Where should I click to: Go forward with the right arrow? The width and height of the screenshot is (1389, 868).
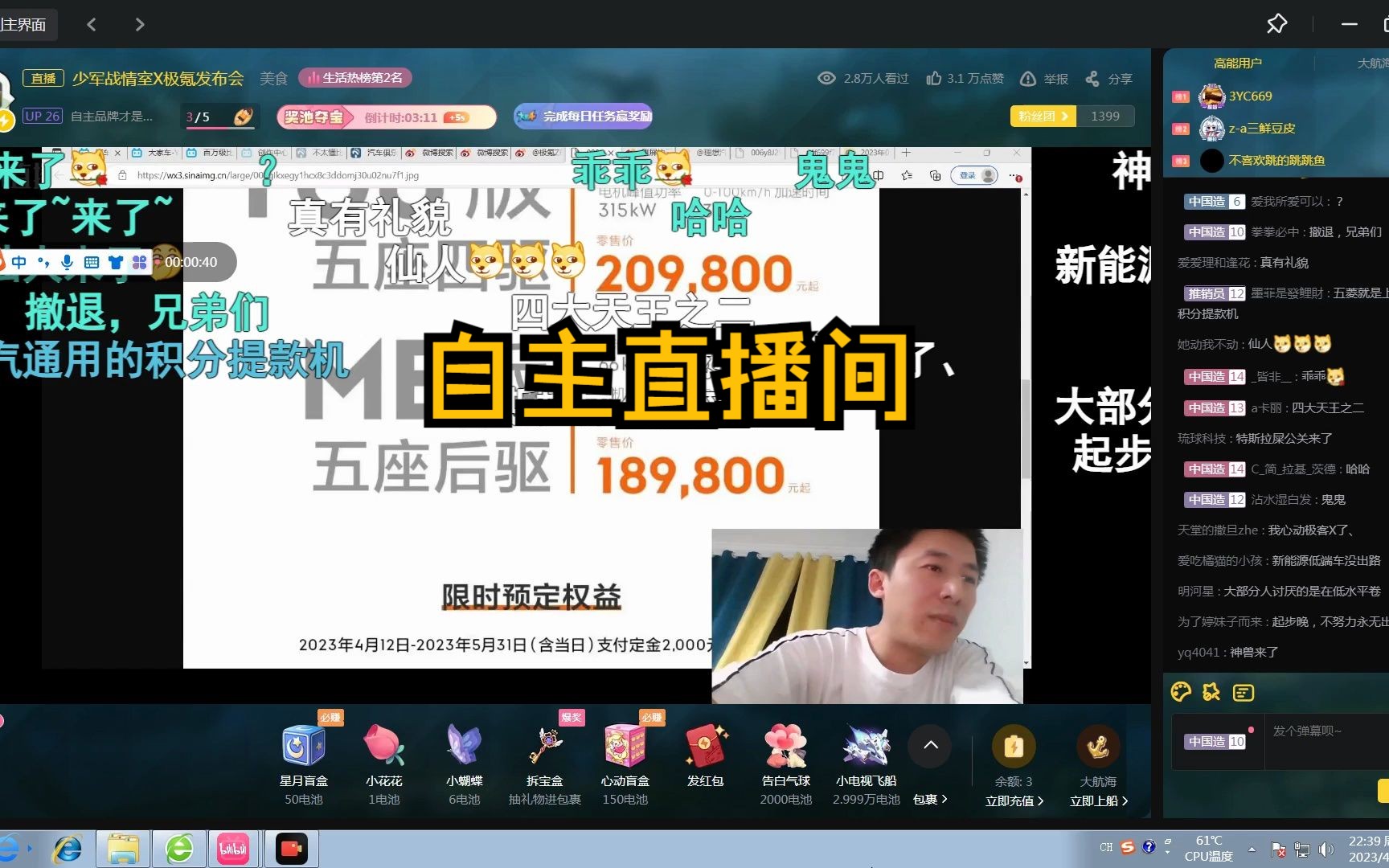[140, 25]
